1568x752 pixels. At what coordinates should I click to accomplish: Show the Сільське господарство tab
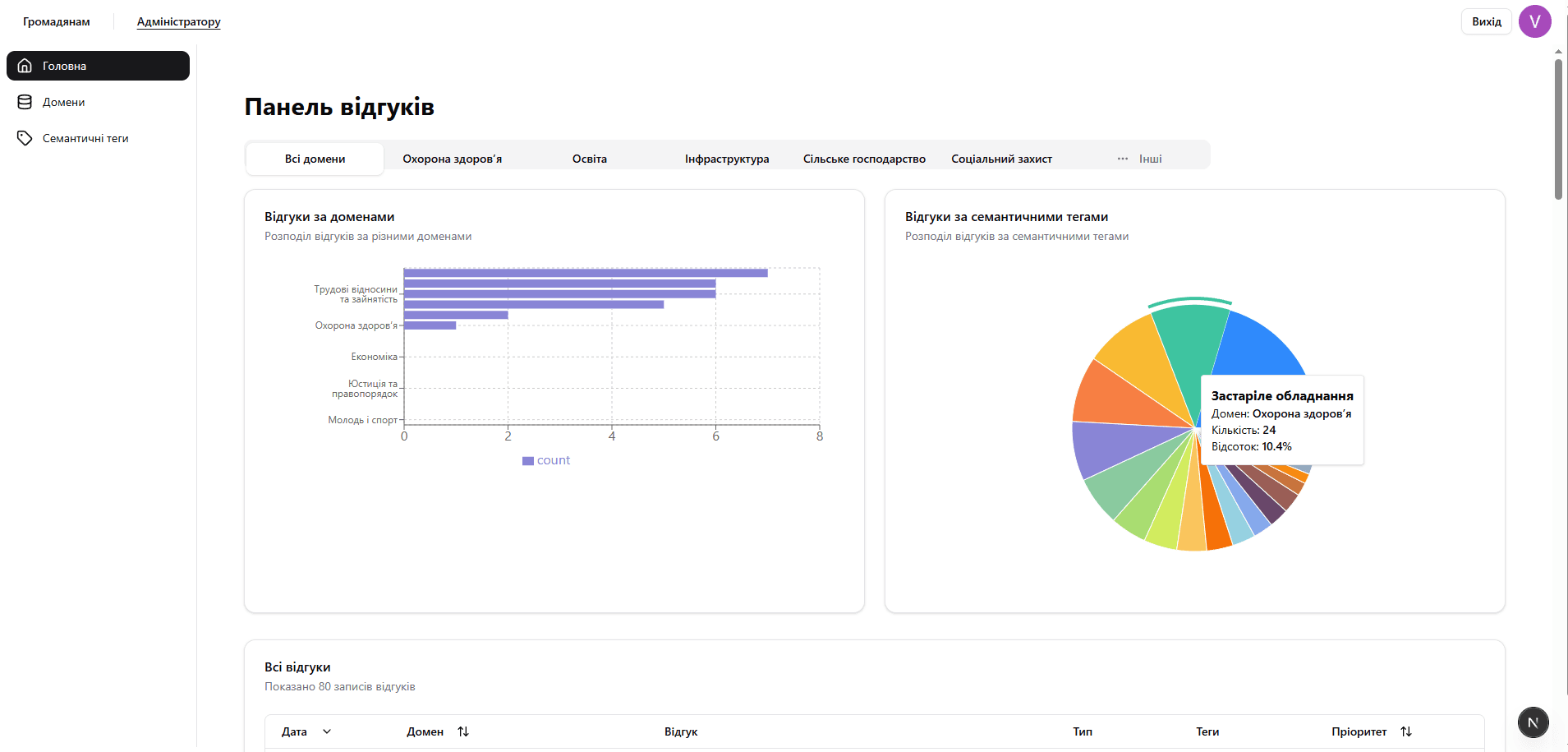pyautogui.click(x=864, y=159)
